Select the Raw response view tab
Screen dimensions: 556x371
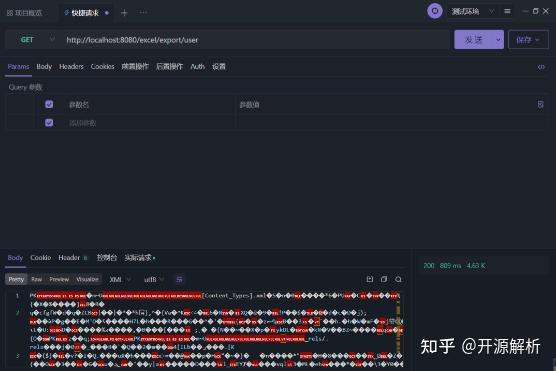click(37, 279)
